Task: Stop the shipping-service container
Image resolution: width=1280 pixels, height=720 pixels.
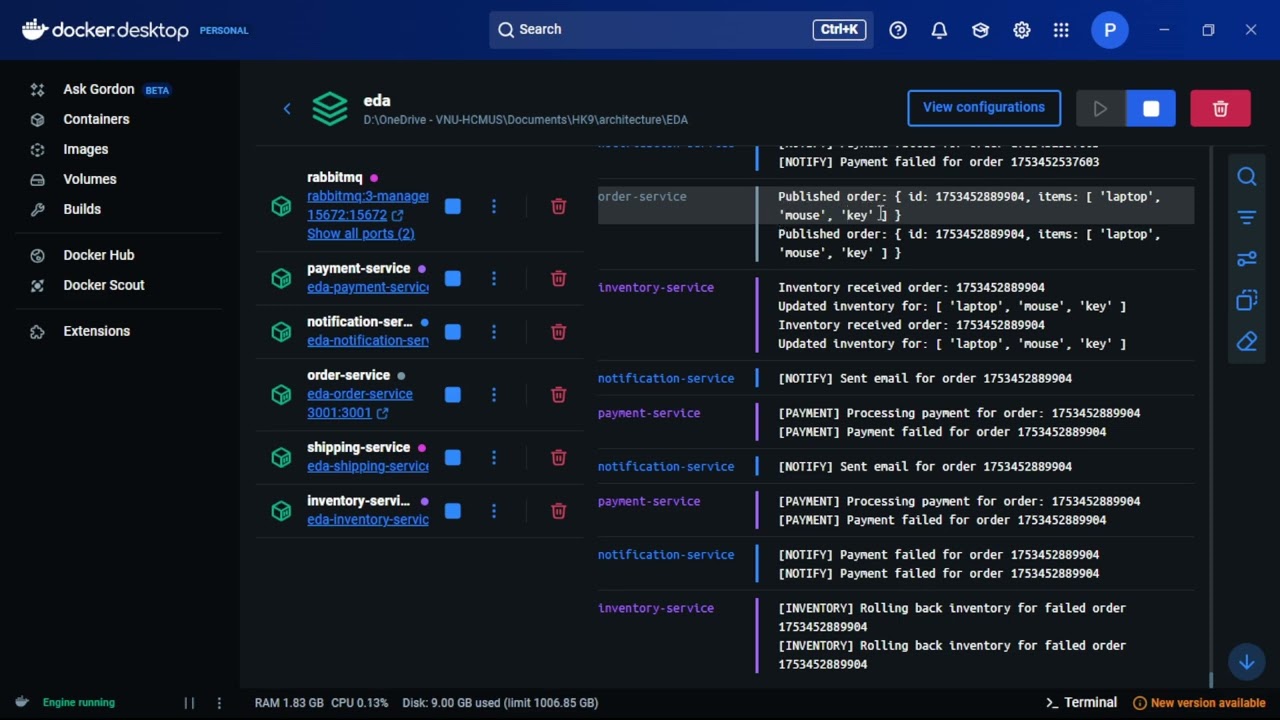Action: click(x=453, y=457)
